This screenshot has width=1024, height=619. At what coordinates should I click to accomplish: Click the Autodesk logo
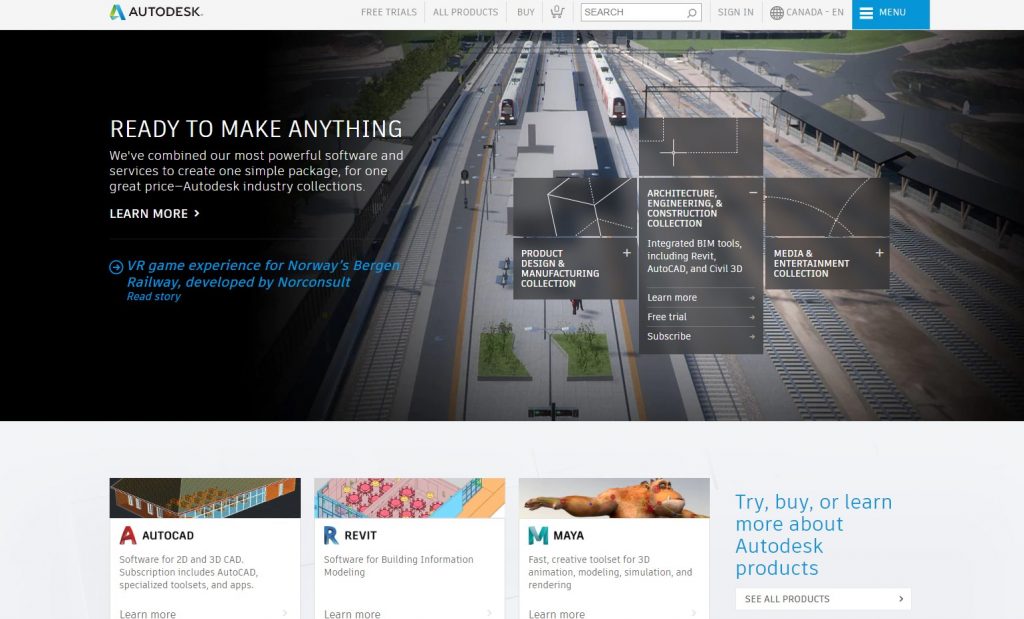tap(156, 12)
